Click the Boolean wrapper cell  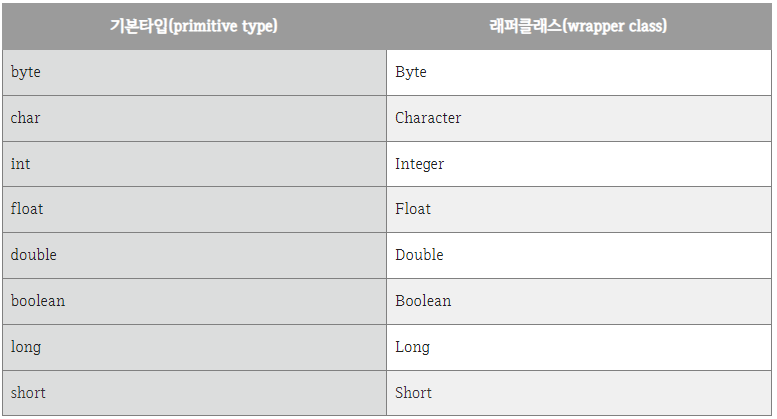pyautogui.click(x=579, y=302)
